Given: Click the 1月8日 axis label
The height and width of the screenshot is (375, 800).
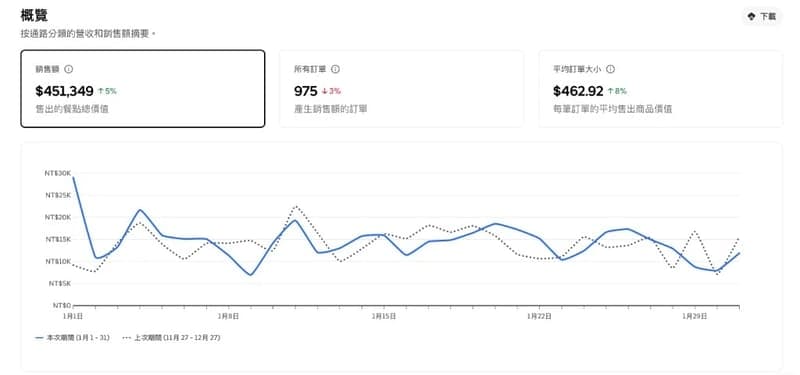Looking at the screenshot, I should [x=228, y=316].
